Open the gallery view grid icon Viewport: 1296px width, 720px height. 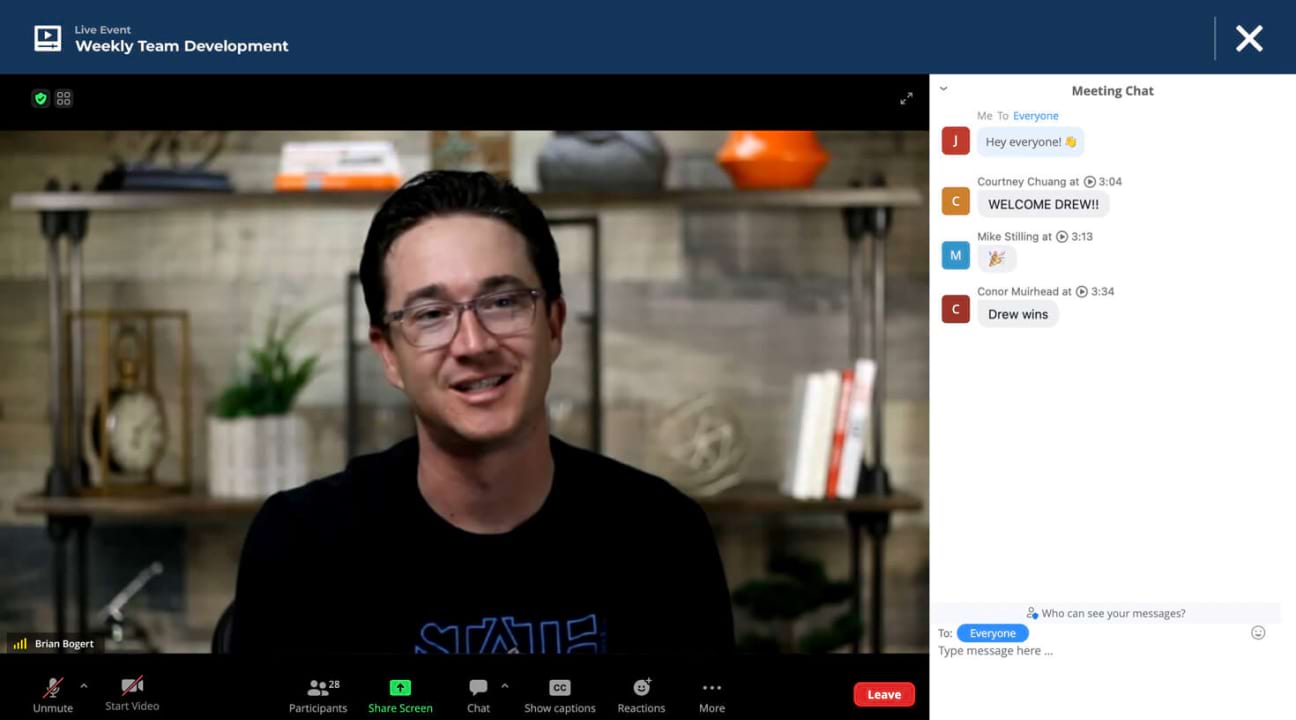(64, 98)
